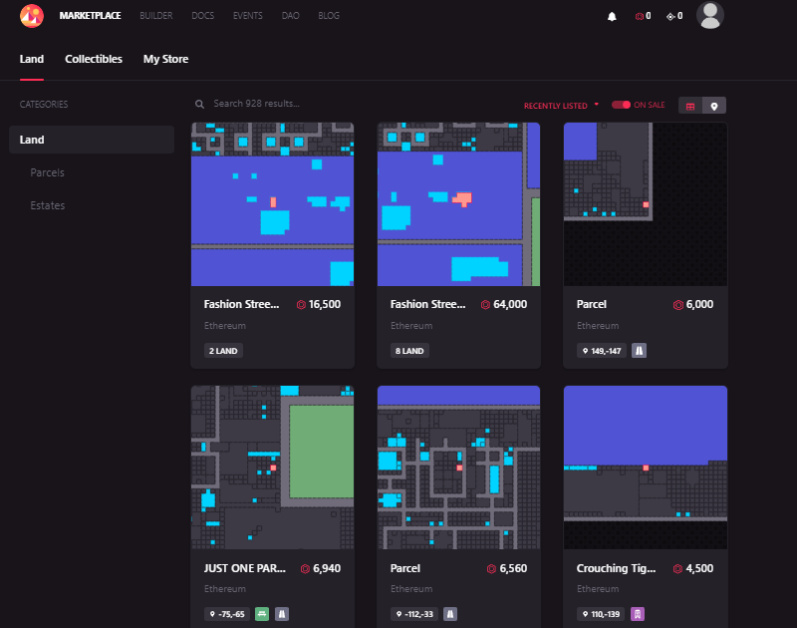The height and width of the screenshot is (628, 797).
Task: Select the Land category
Action: point(91,140)
